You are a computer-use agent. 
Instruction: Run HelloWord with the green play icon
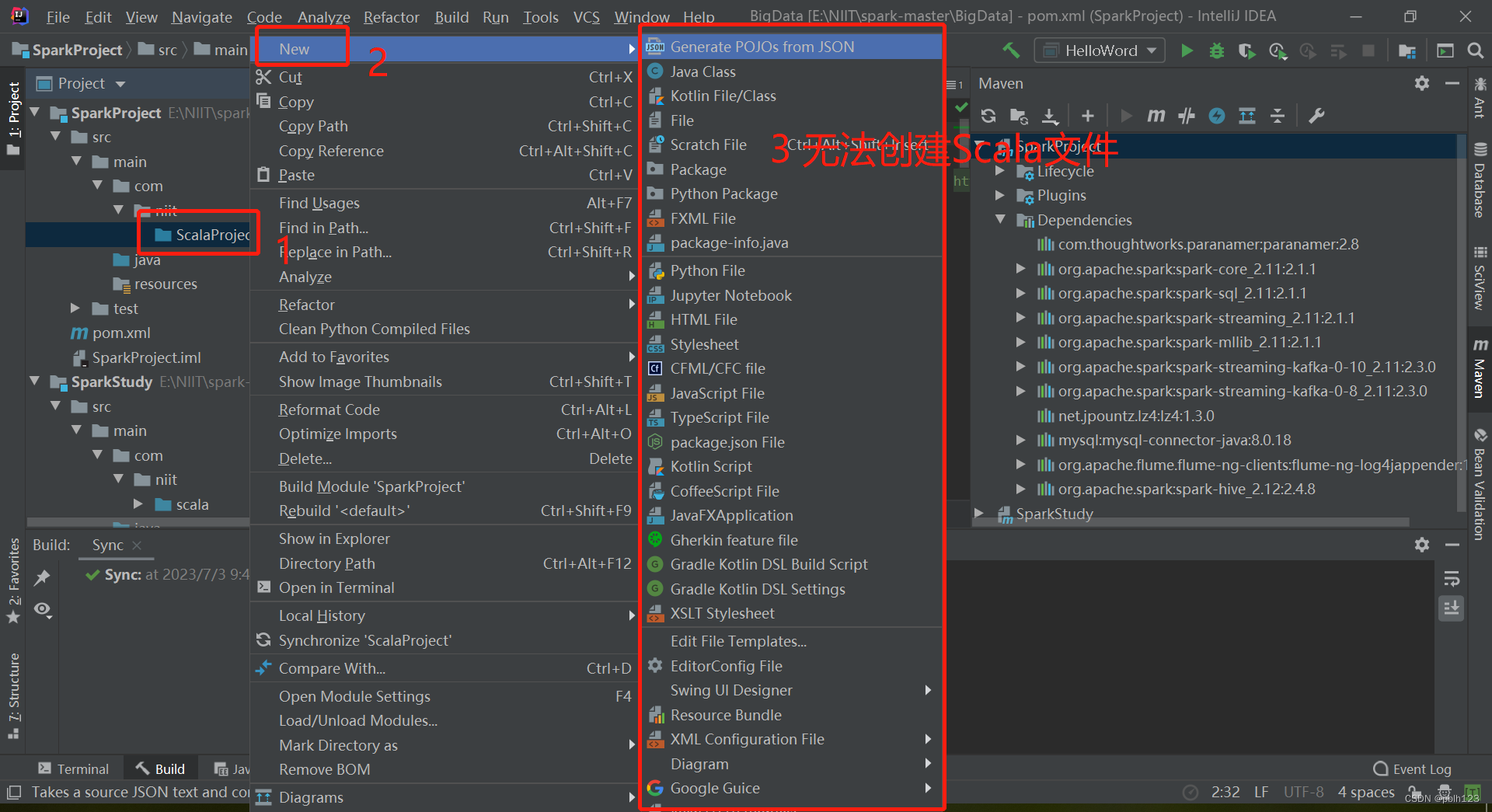[x=1187, y=51]
